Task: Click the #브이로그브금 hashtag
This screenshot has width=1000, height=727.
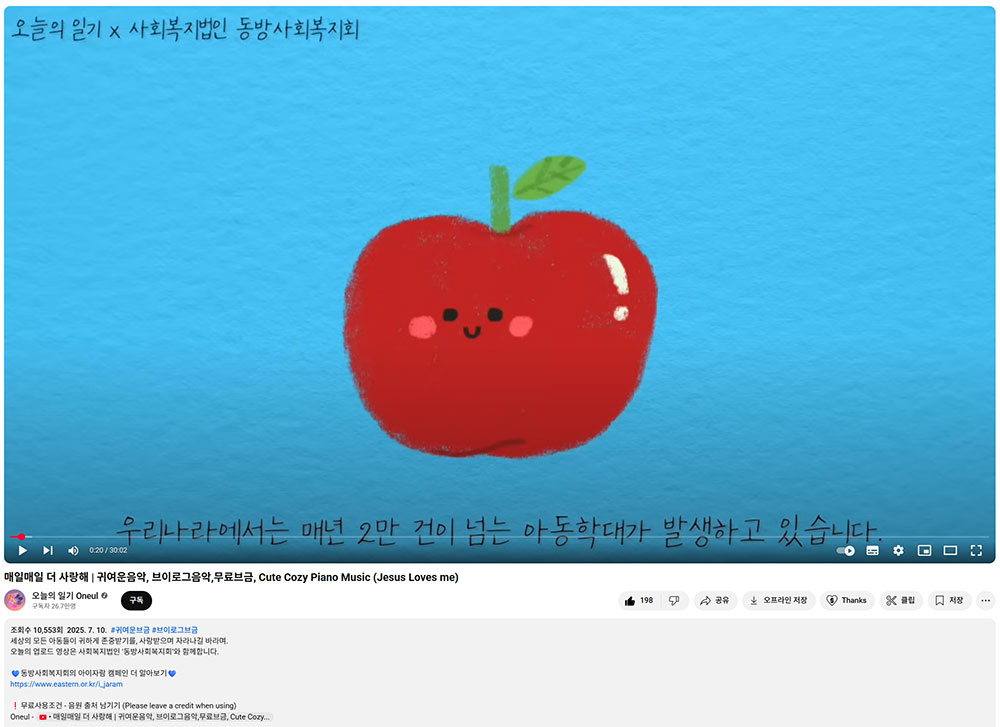Action: click(175, 630)
